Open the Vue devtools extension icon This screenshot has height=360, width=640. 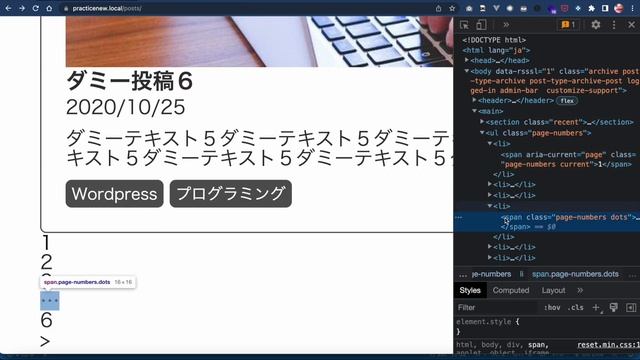(x=496, y=8)
